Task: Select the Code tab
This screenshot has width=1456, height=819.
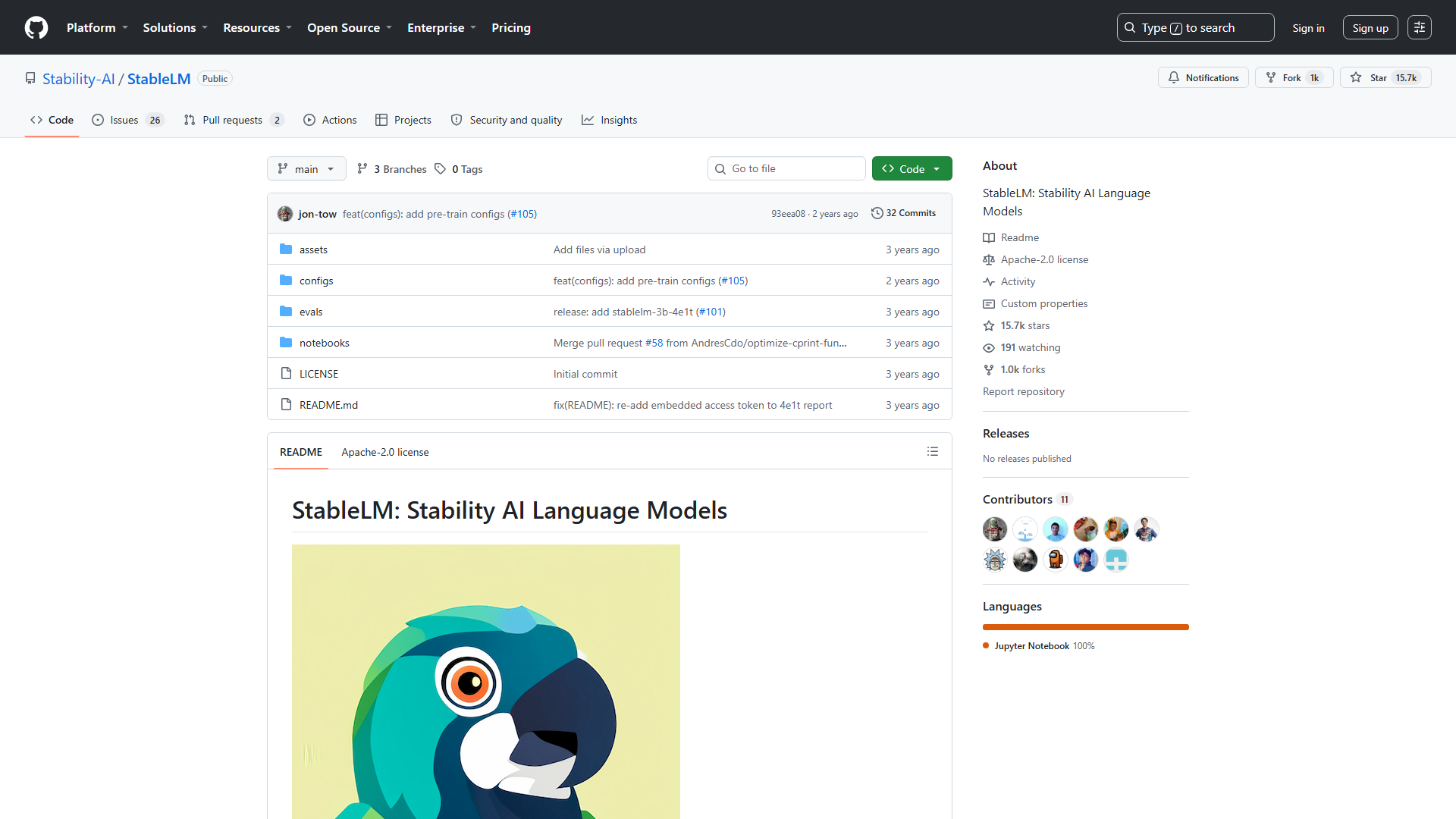Action: pos(52,120)
